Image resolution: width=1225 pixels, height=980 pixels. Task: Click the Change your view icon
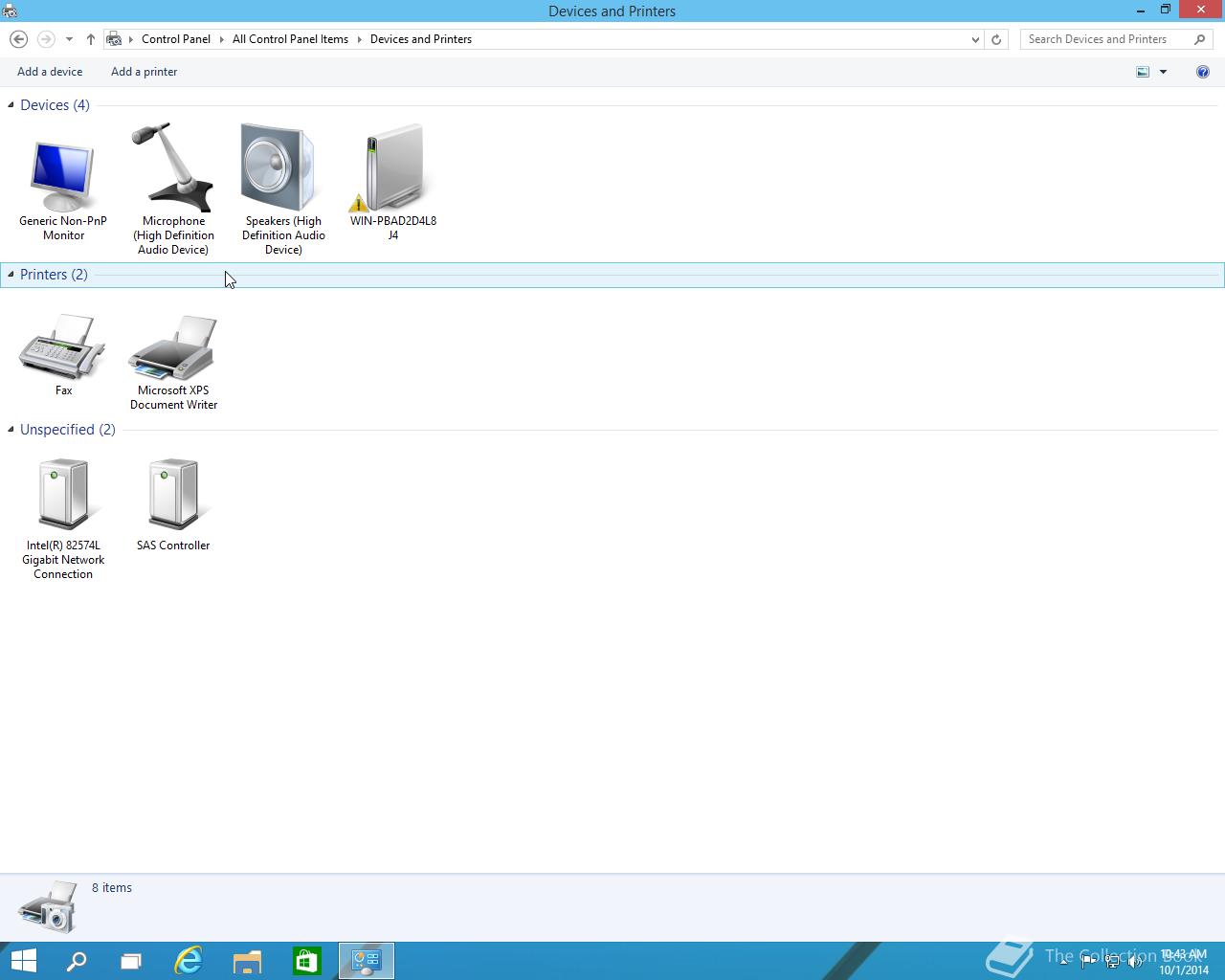(x=1143, y=72)
